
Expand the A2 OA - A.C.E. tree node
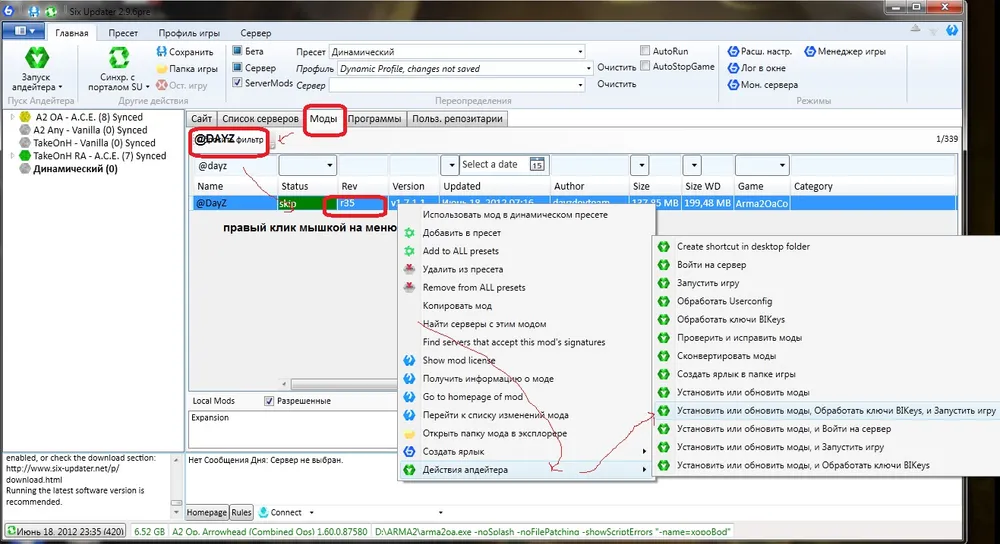click(x=13, y=117)
